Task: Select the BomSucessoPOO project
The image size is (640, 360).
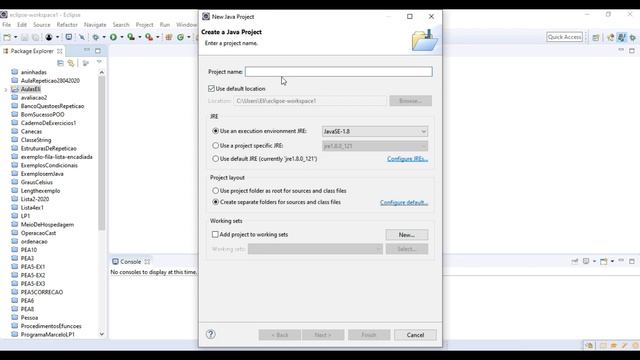Action: 42,114
